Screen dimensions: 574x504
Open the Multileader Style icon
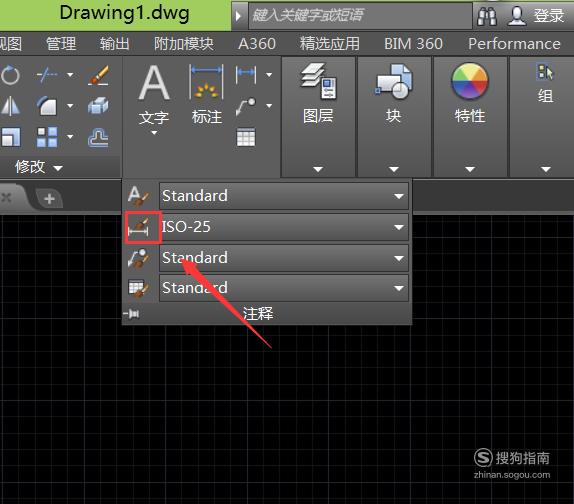click(139, 258)
